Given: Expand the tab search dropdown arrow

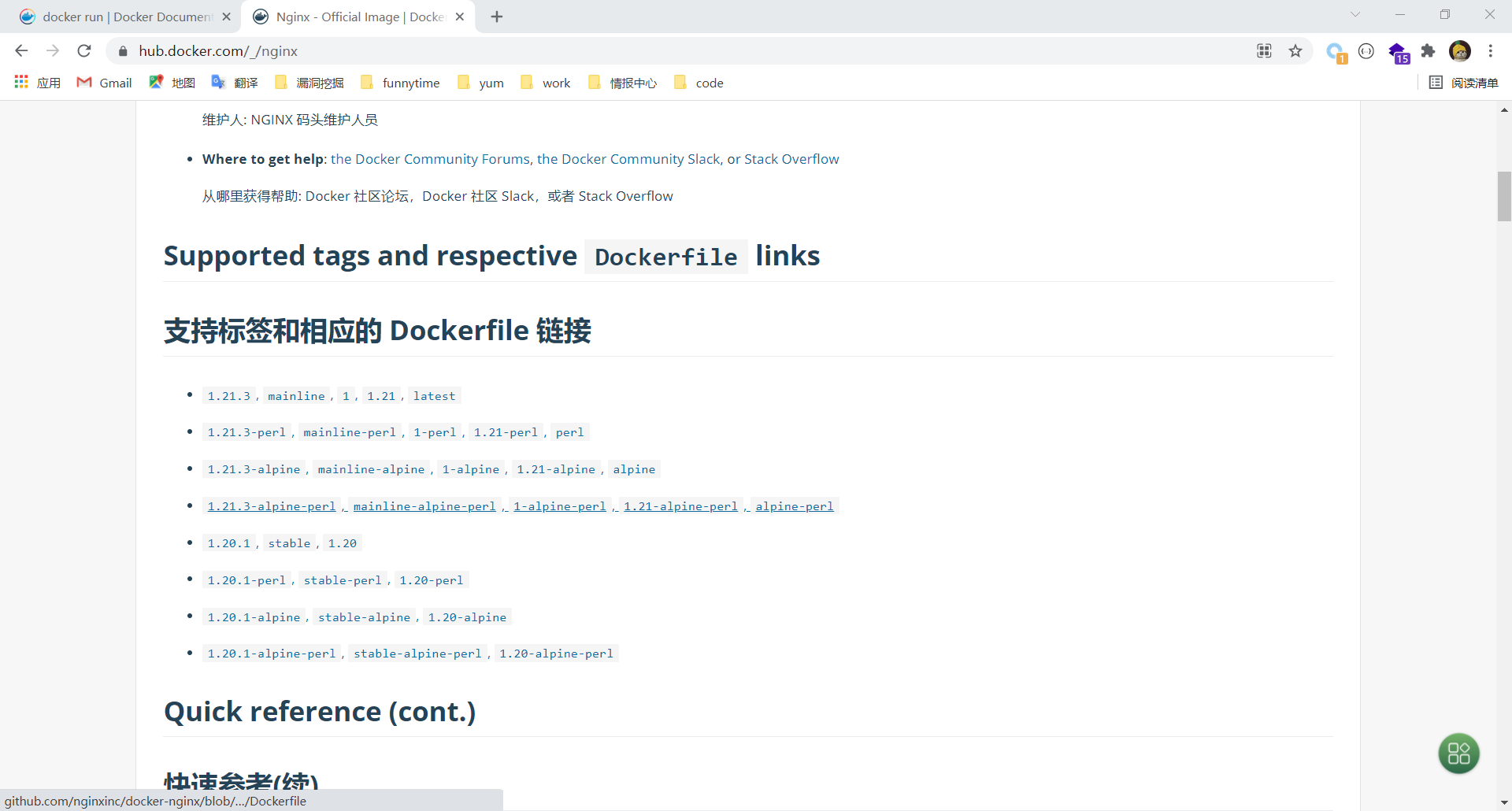Looking at the screenshot, I should [1355, 14].
